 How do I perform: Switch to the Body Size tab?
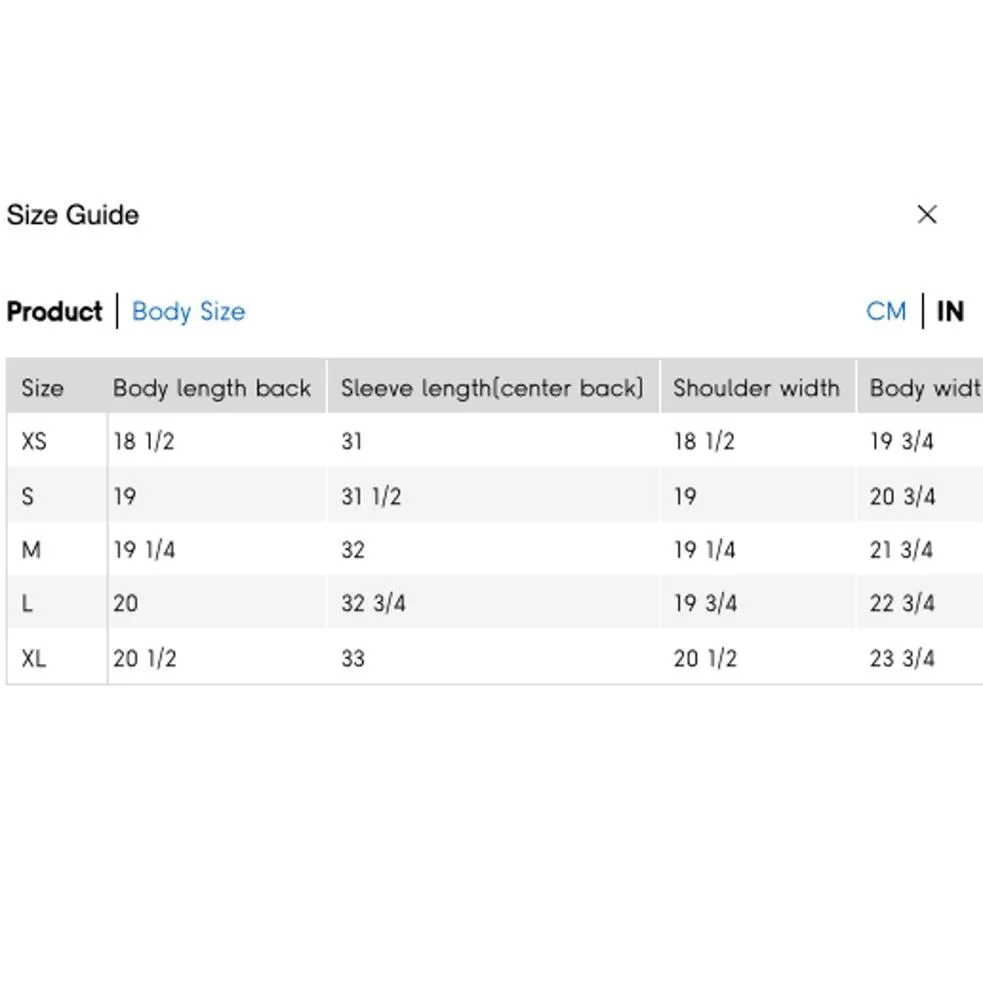tap(188, 312)
